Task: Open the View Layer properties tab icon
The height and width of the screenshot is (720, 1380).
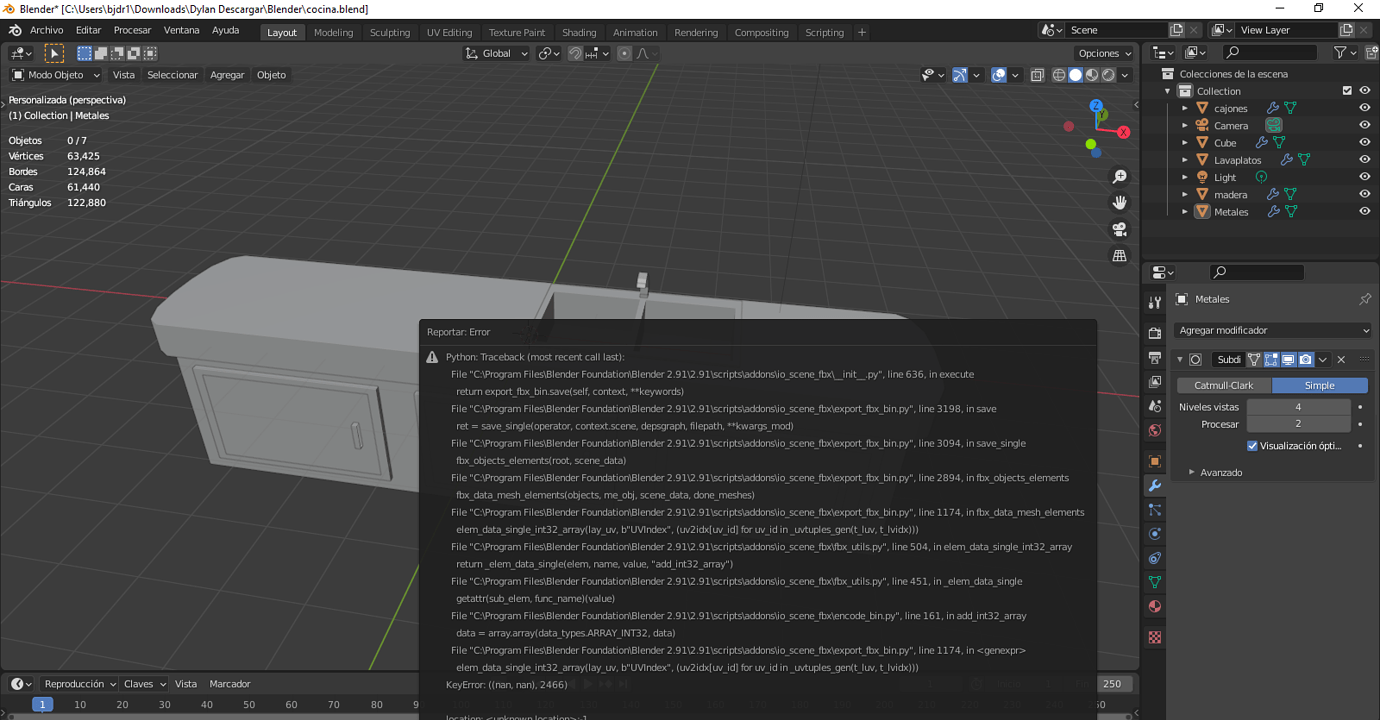Action: 1155,382
